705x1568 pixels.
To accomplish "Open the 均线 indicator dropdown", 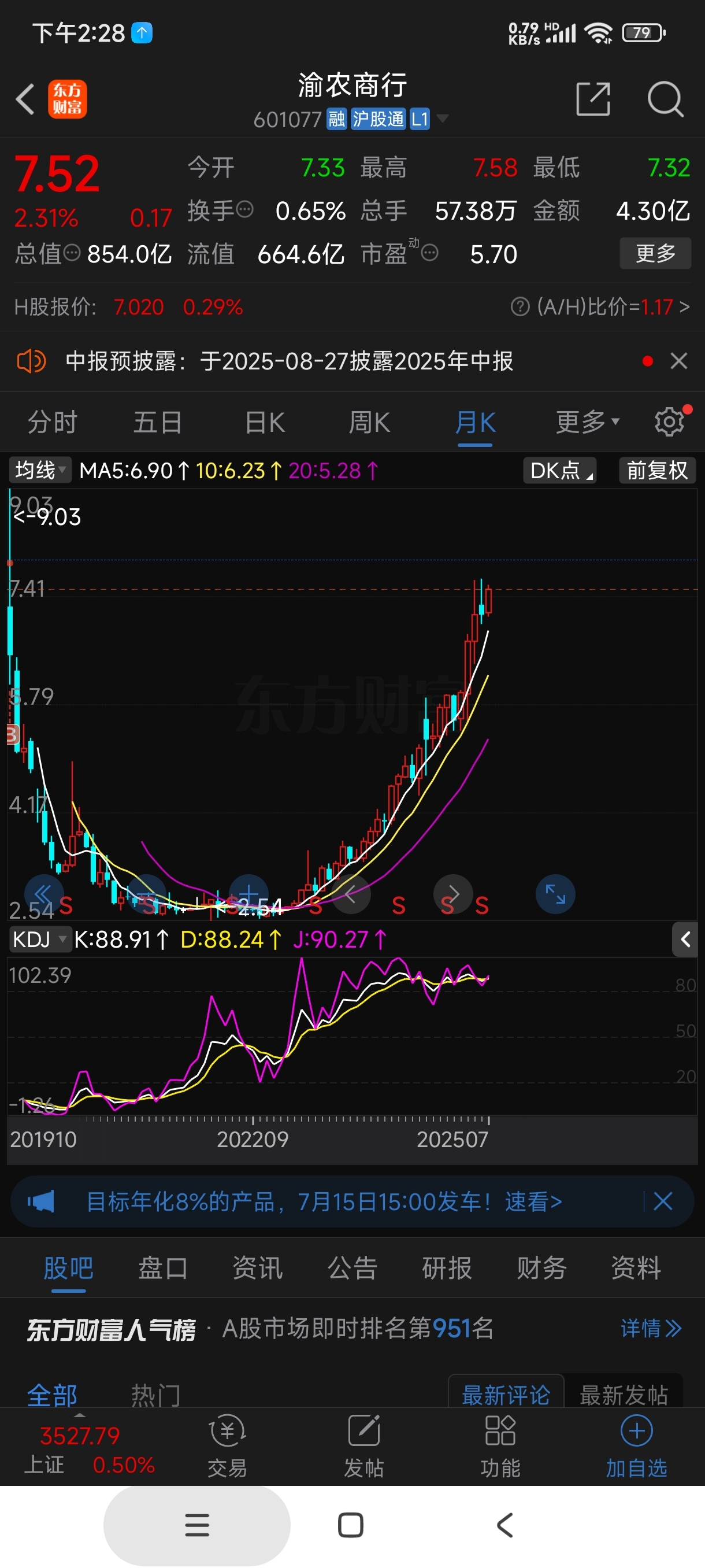I will pos(40,471).
